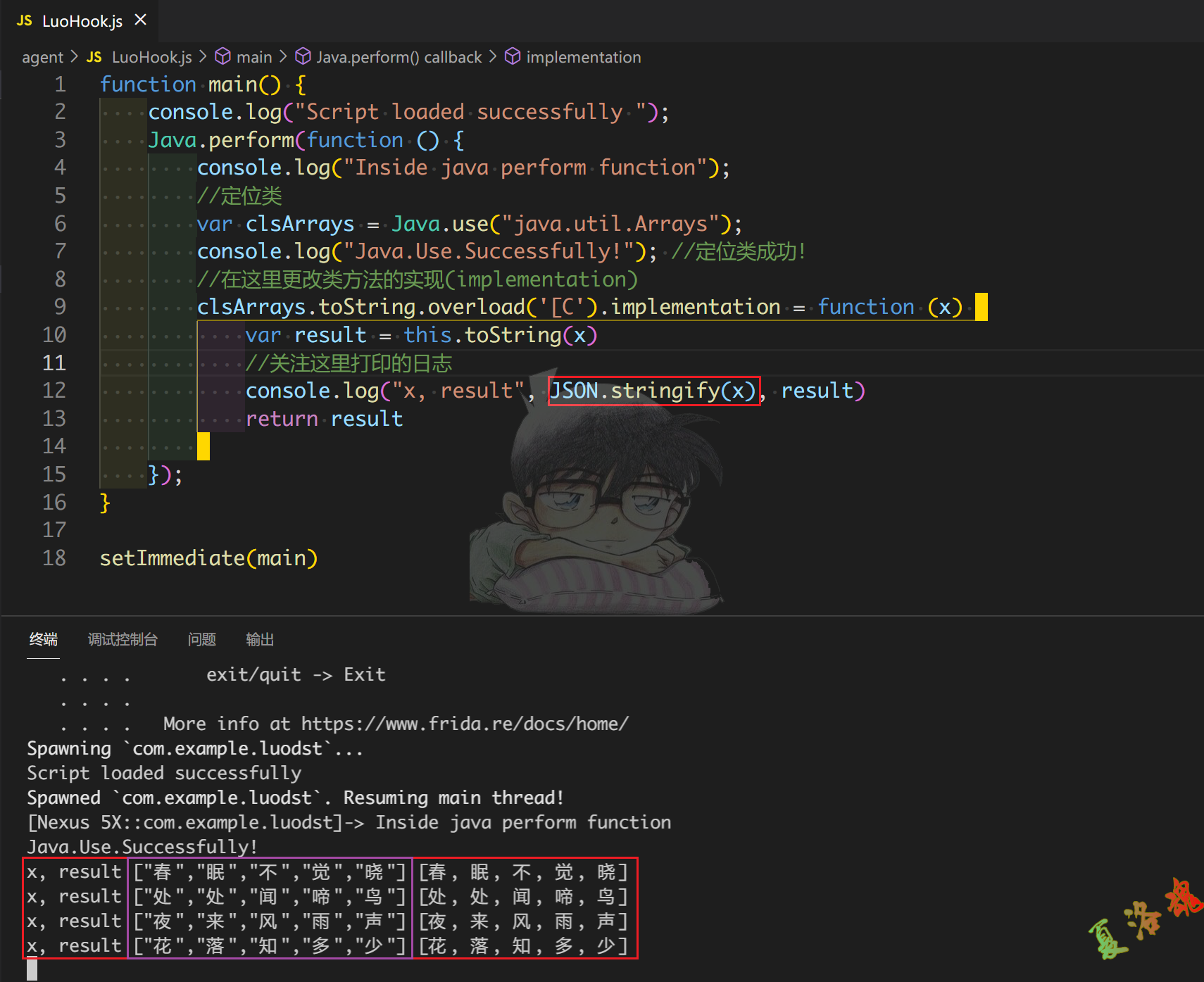Close the LuoHook.js editor tab

141,20
